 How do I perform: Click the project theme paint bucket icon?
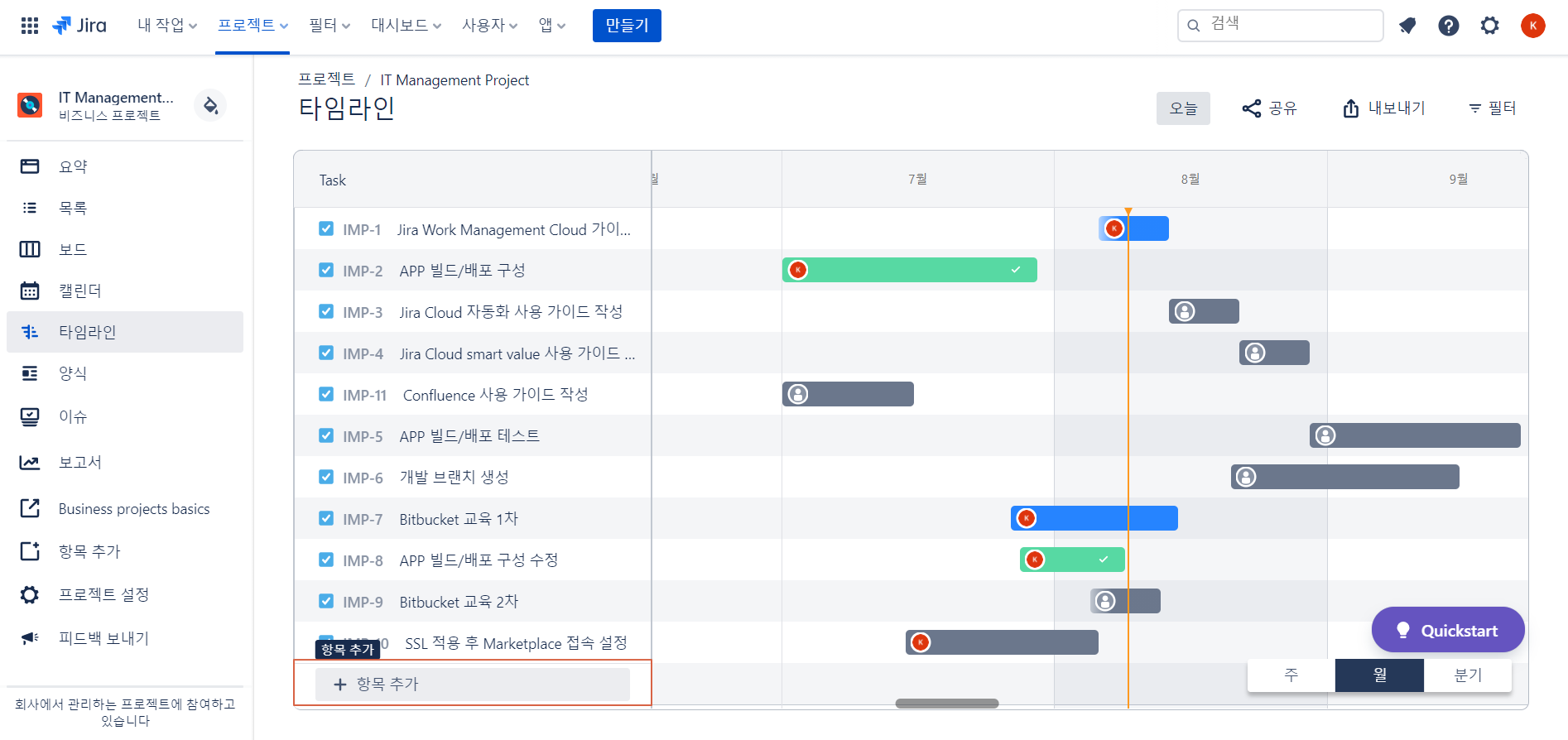click(210, 105)
